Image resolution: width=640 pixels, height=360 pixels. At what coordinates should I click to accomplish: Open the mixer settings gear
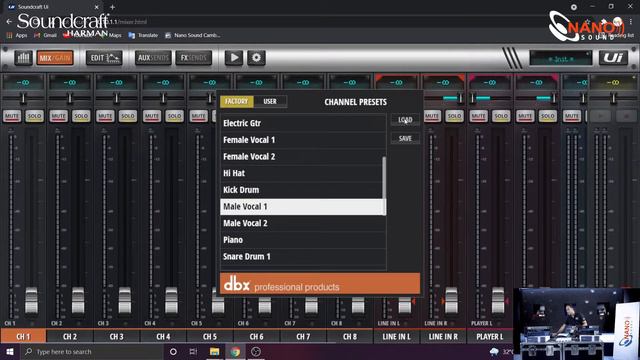(256, 58)
